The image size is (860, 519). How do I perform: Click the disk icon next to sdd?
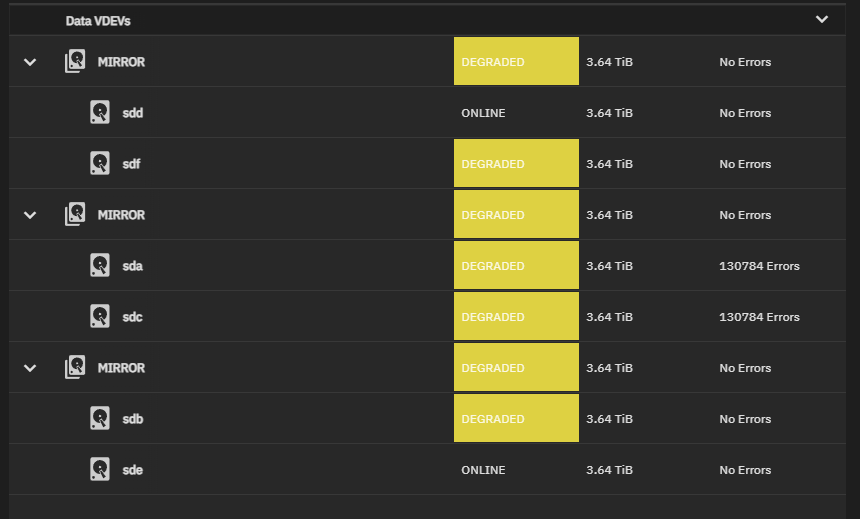point(100,112)
